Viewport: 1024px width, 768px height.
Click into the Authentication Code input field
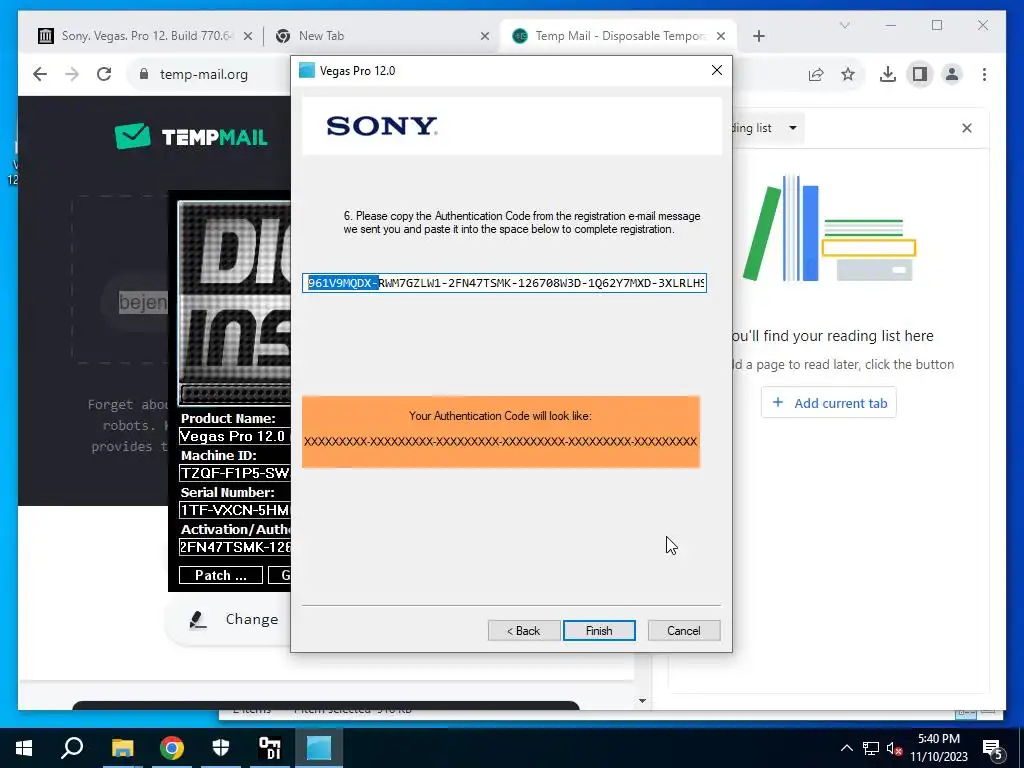click(504, 283)
